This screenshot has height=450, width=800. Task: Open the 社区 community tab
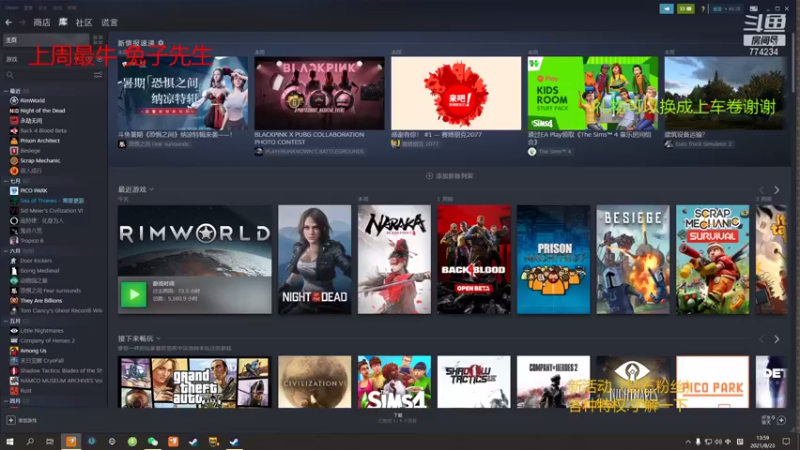click(84, 22)
